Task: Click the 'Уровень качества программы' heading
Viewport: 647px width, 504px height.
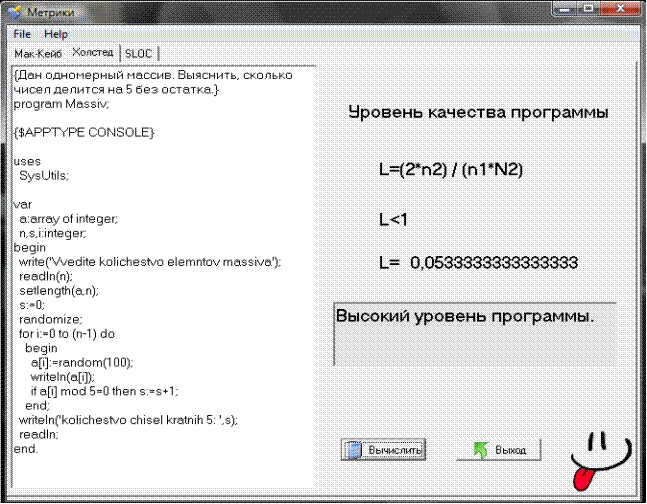Action: pos(478,112)
